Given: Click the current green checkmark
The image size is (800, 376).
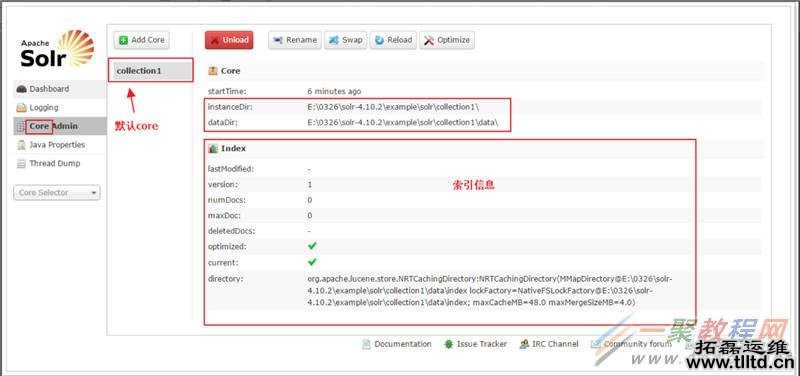Looking at the screenshot, I should click(x=312, y=262).
